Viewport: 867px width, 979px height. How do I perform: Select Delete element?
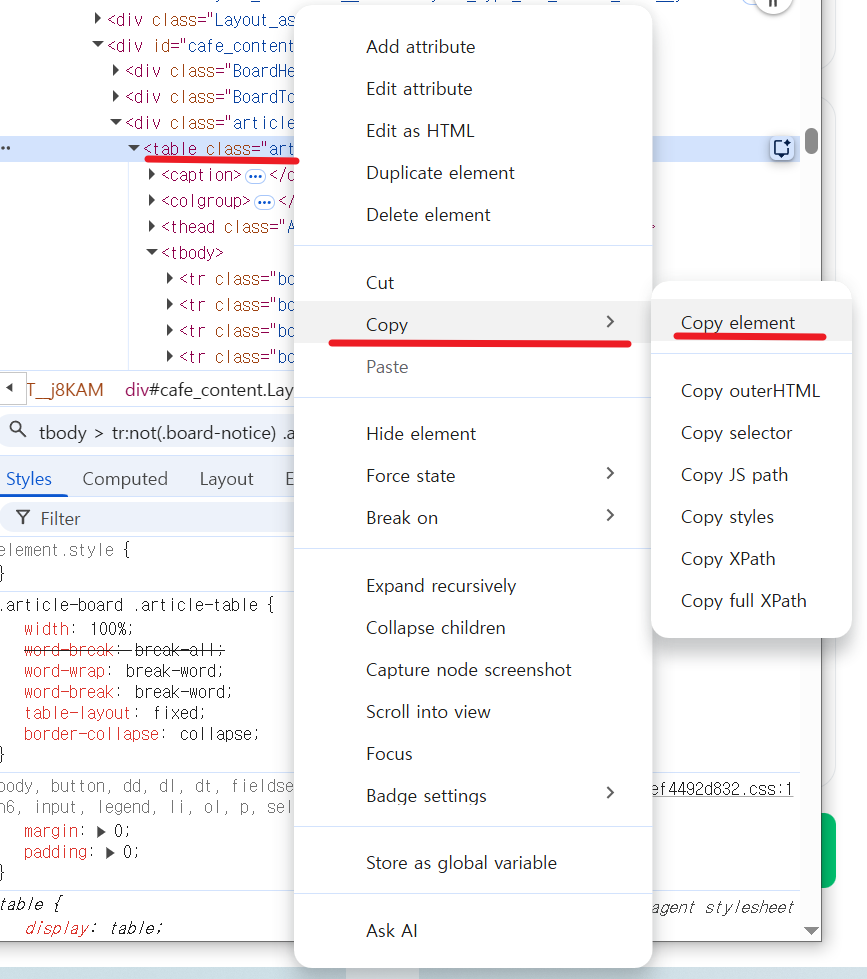pos(473,215)
